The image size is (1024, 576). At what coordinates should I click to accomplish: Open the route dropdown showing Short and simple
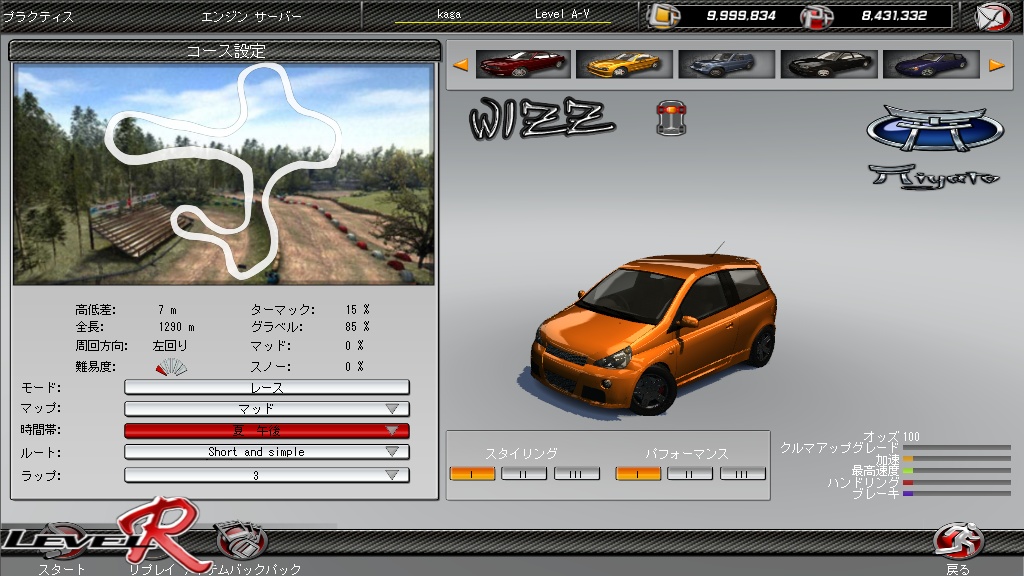pyautogui.click(x=267, y=452)
